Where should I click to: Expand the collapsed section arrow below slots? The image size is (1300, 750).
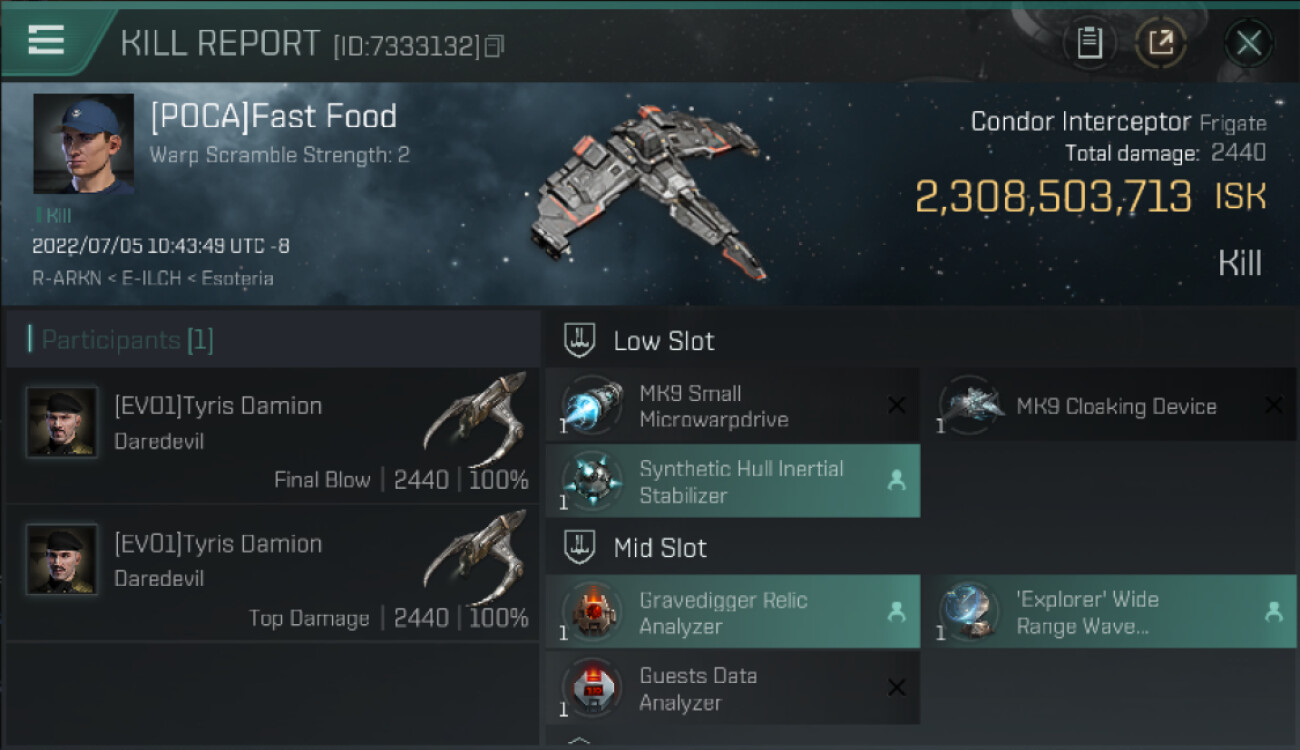(x=579, y=741)
